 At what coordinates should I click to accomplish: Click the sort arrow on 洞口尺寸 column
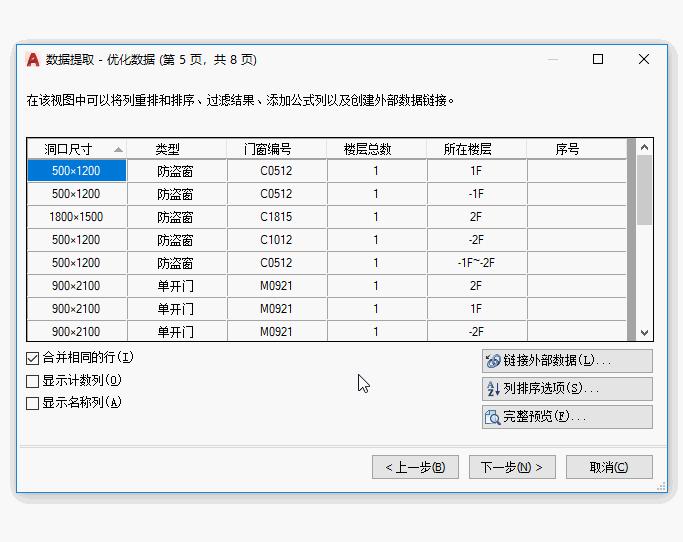[x=118, y=149]
